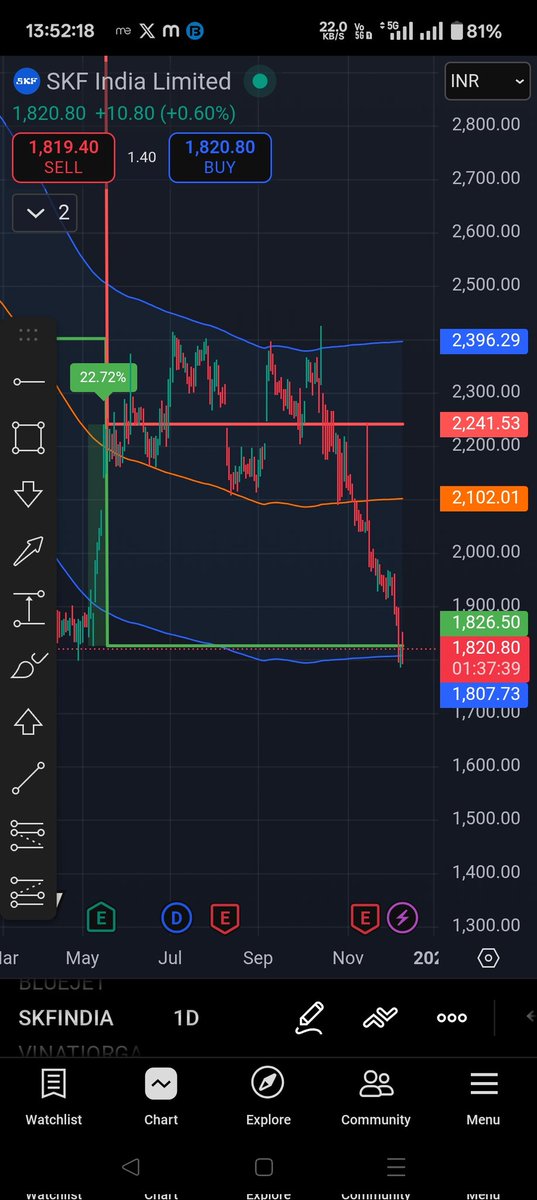Tap the current price 1,820.80 countdown label

tap(482, 658)
